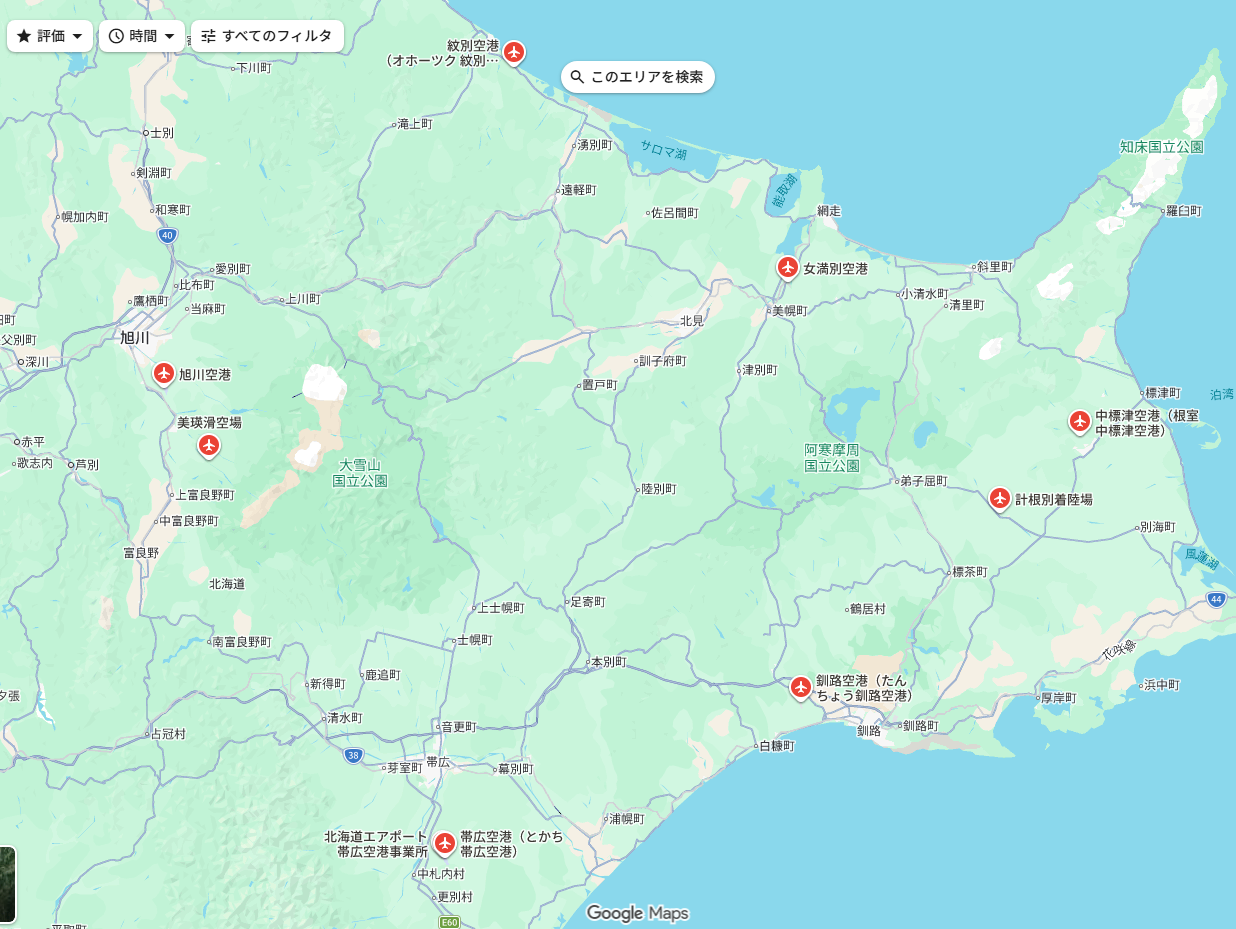Open the Biei gliding field (美瑛滑空場) marker
Viewport: 1236px width, 929px height.
209,444
